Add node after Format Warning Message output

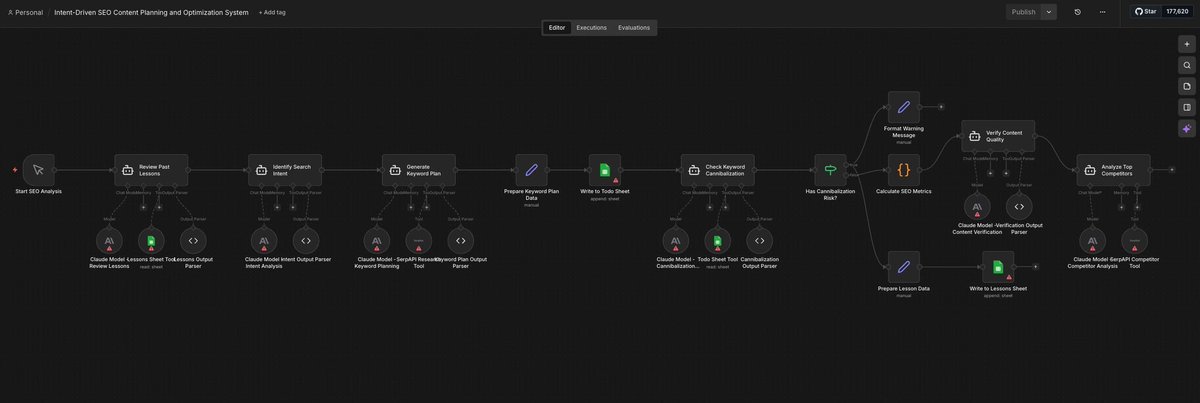point(941,107)
